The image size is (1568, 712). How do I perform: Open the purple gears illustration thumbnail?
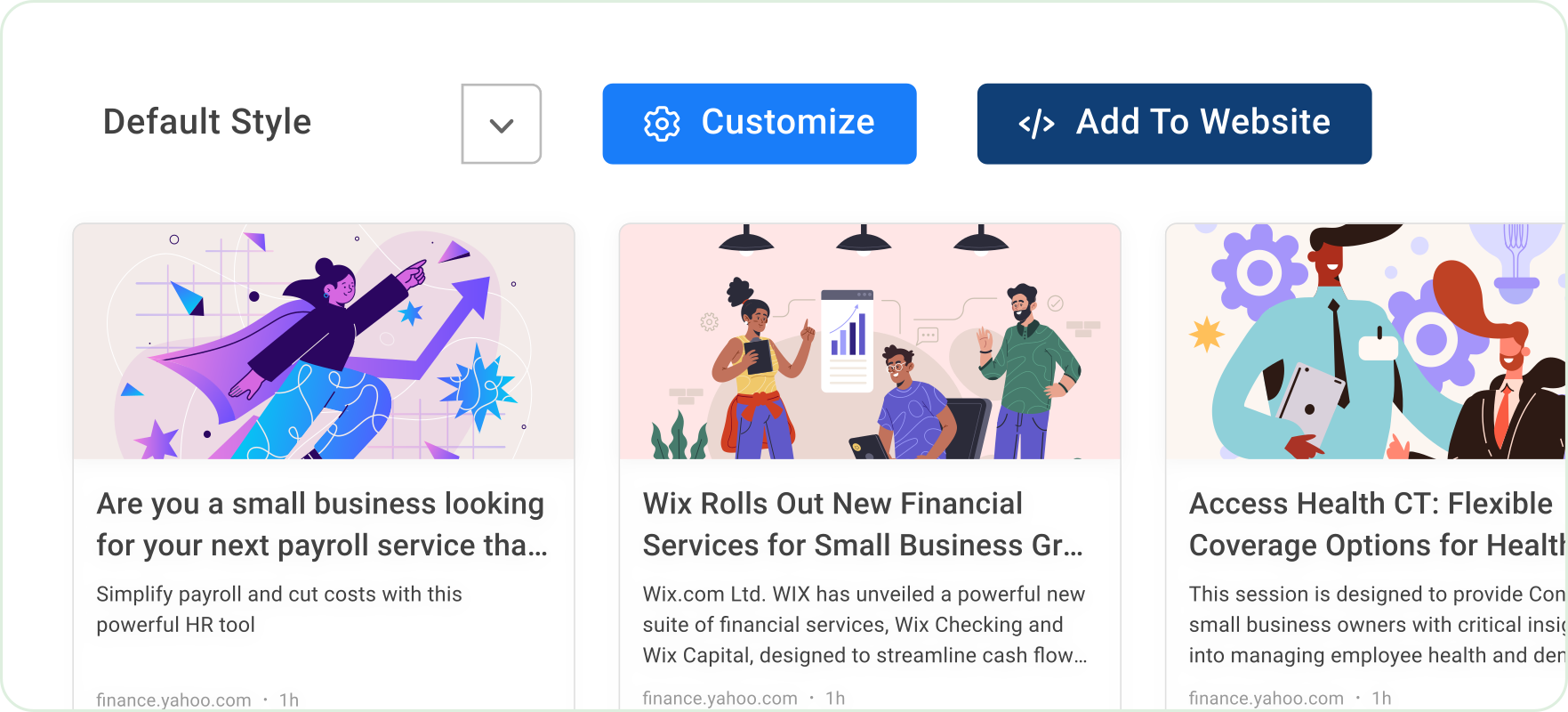pyautogui.click(x=1366, y=342)
